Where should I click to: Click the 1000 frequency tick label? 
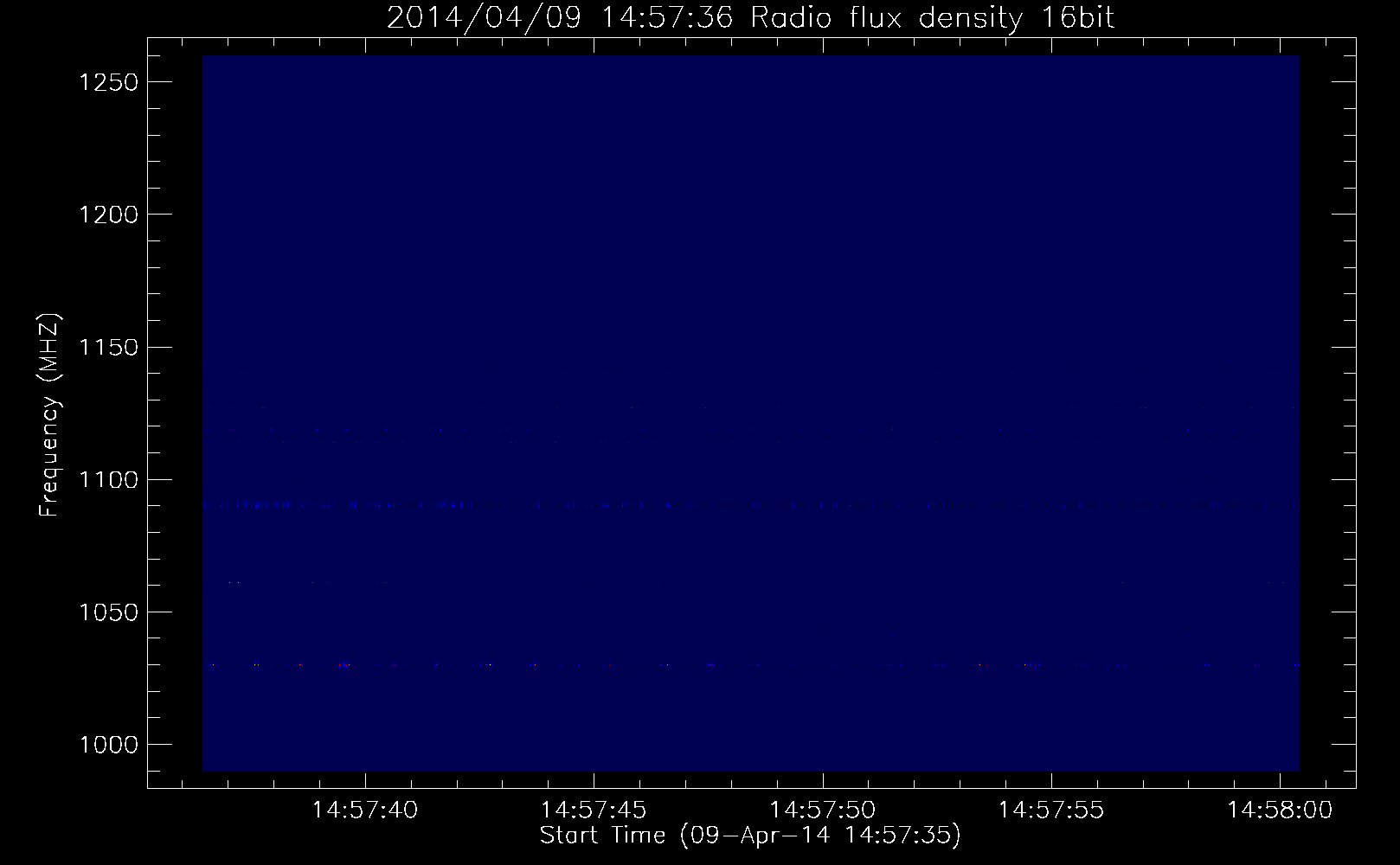(108, 745)
